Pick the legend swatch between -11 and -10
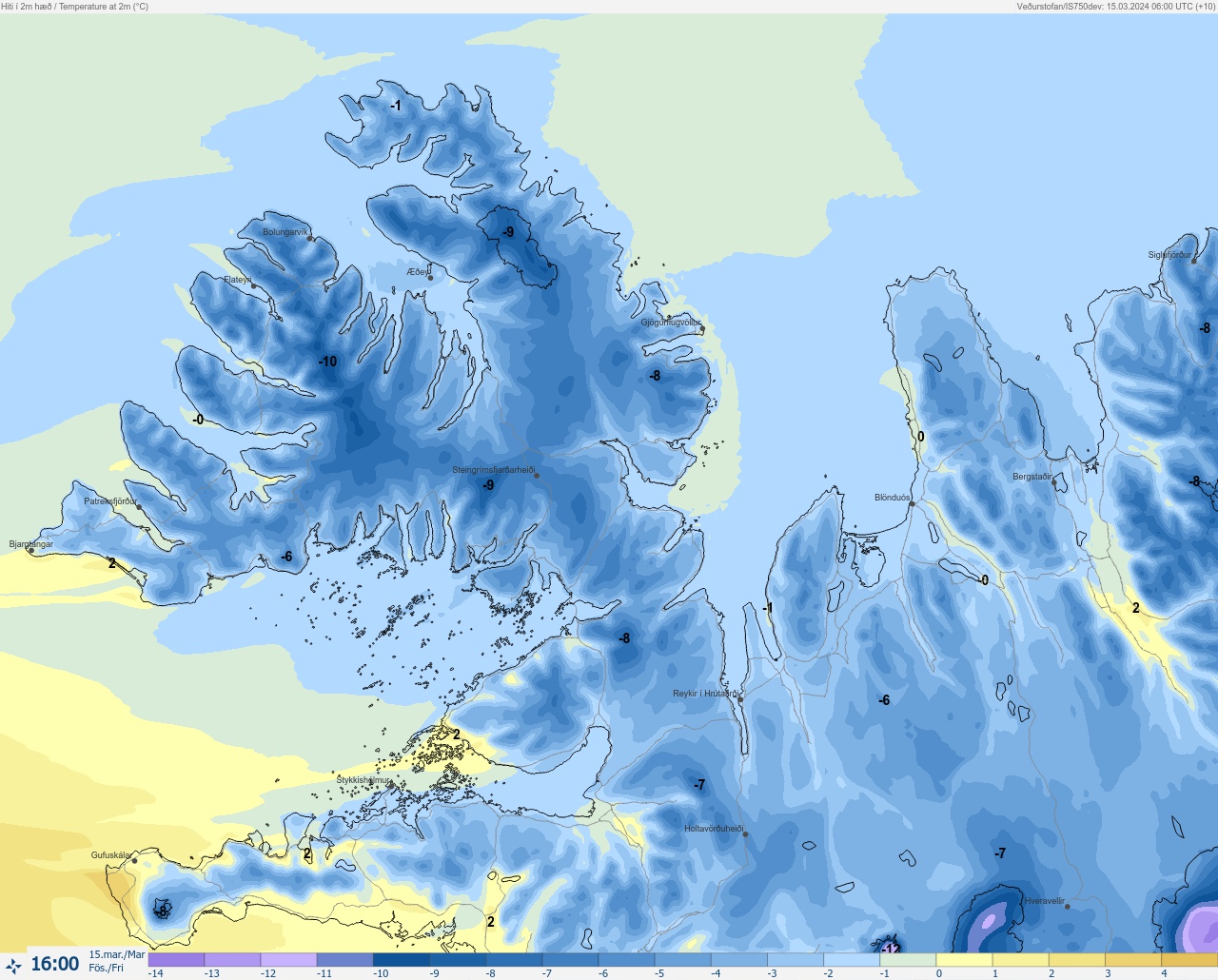The image size is (1218, 980). pyautogui.click(x=345, y=960)
